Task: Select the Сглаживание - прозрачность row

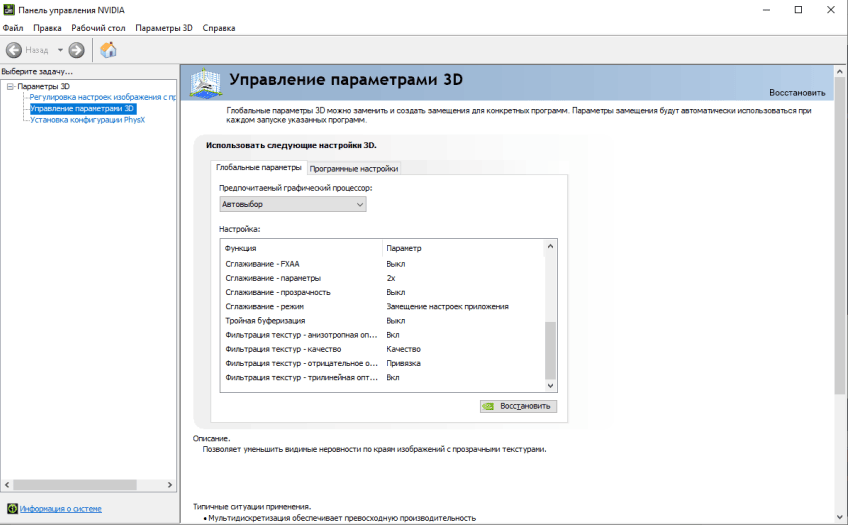Action: [384, 294]
